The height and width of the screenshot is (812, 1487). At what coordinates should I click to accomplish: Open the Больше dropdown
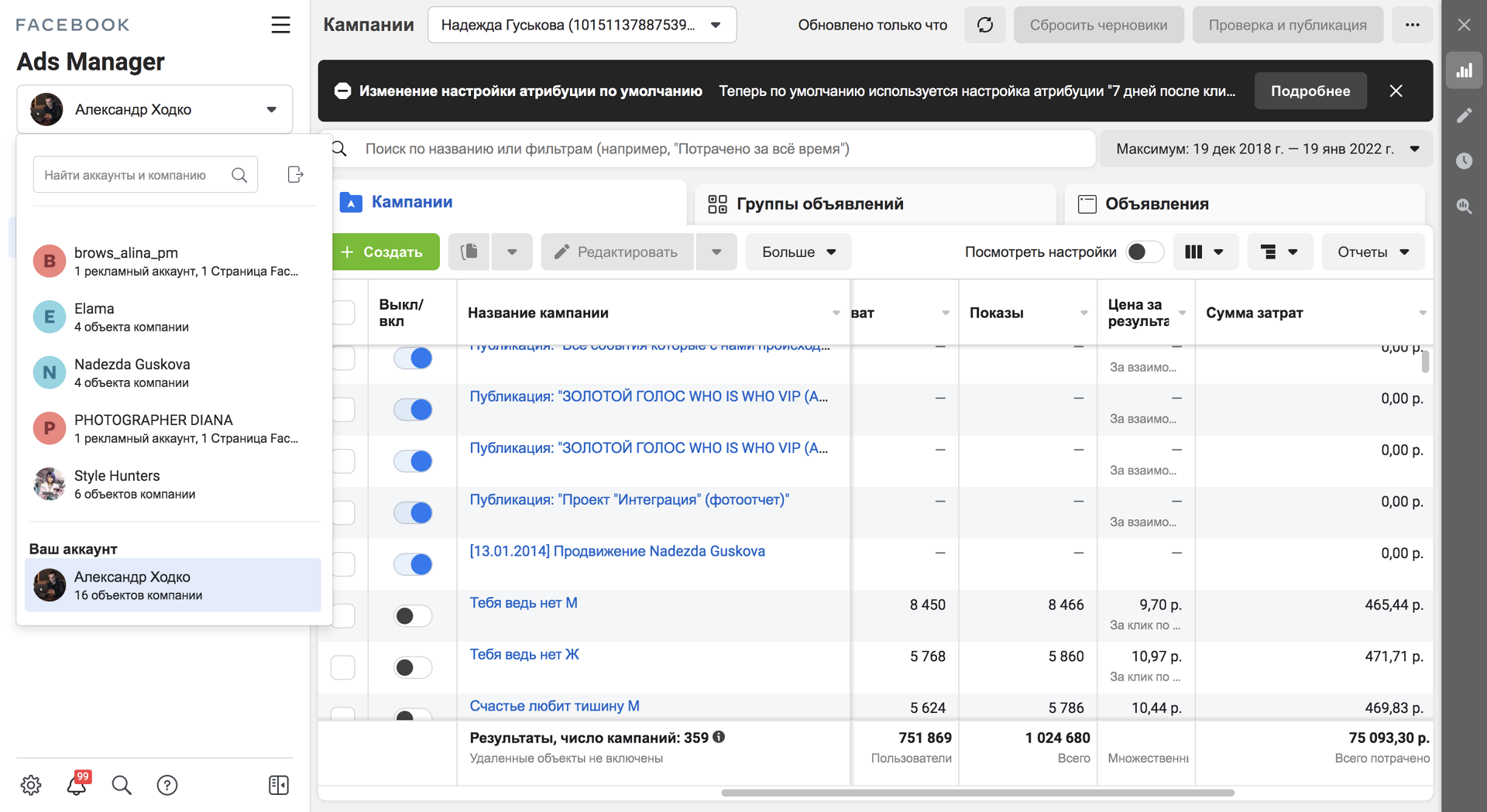point(798,252)
